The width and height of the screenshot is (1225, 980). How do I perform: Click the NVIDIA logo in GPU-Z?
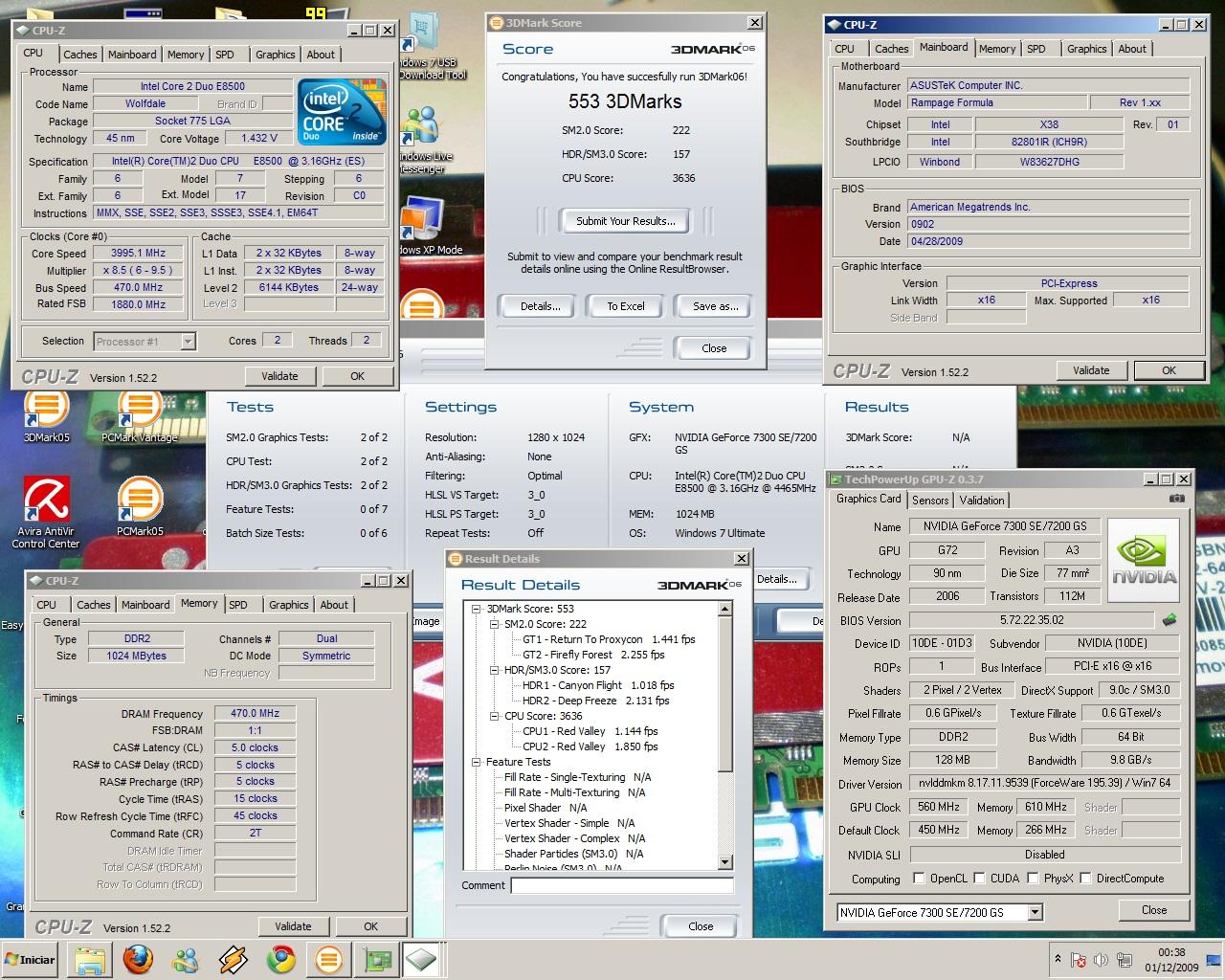click(x=1144, y=561)
